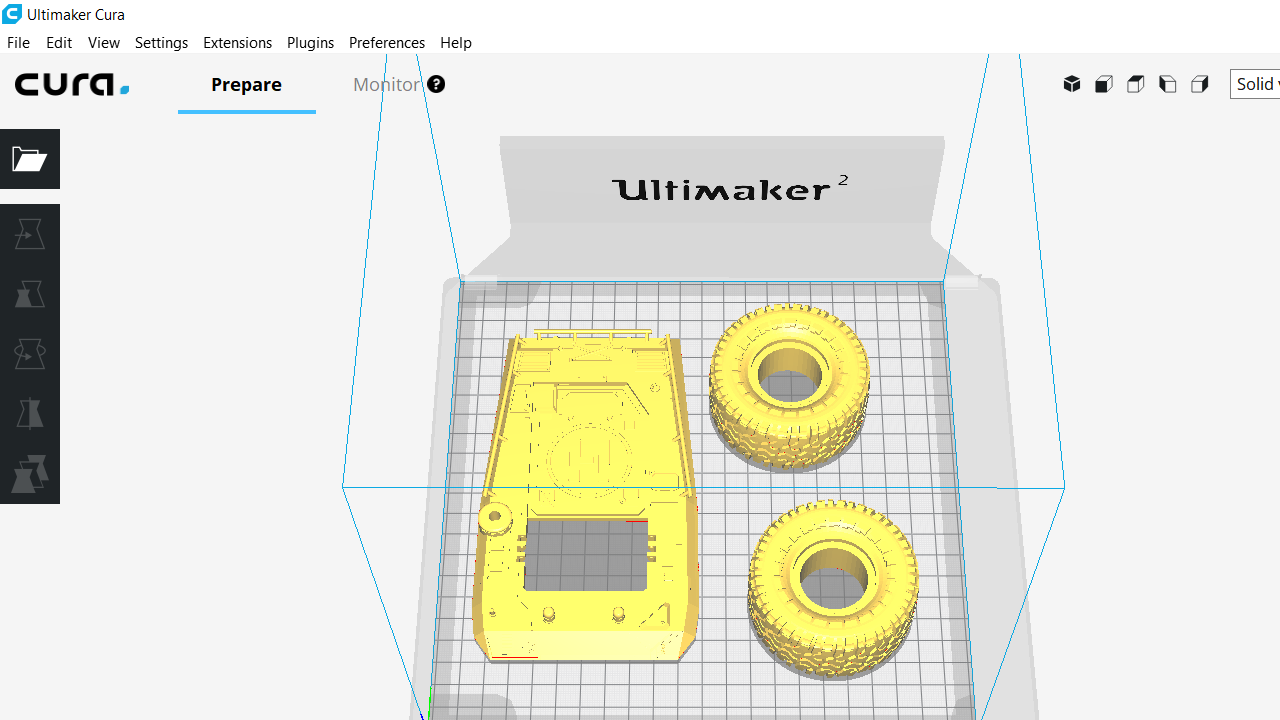Select the Scale tool in sidebar
Image resolution: width=1280 pixels, height=720 pixels.
[30, 294]
